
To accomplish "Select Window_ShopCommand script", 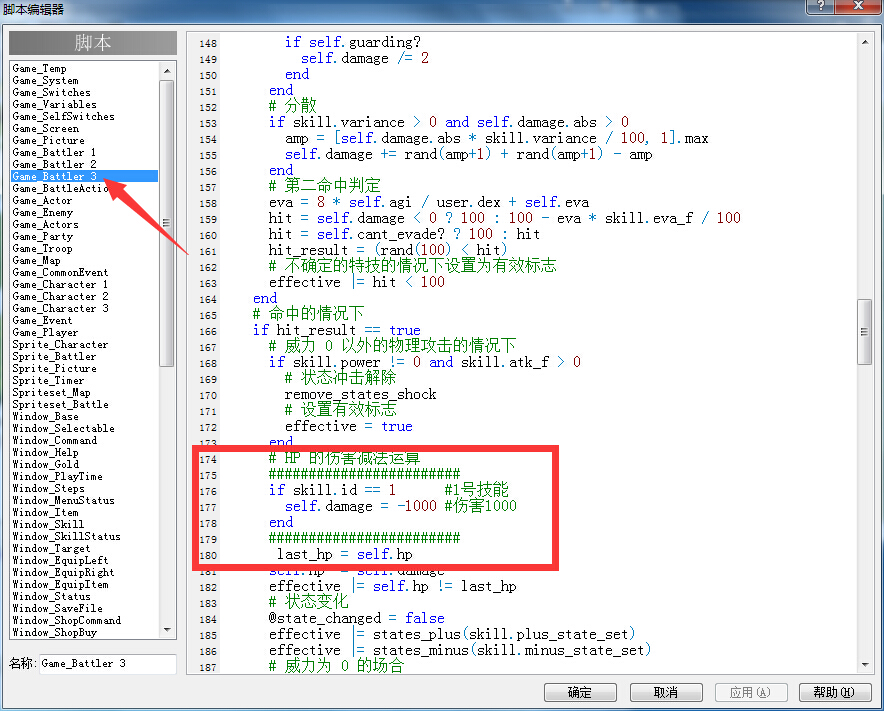I will [67, 620].
